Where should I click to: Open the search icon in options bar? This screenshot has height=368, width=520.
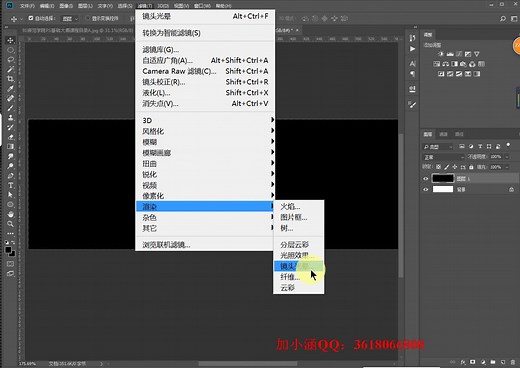click(503, 19)
